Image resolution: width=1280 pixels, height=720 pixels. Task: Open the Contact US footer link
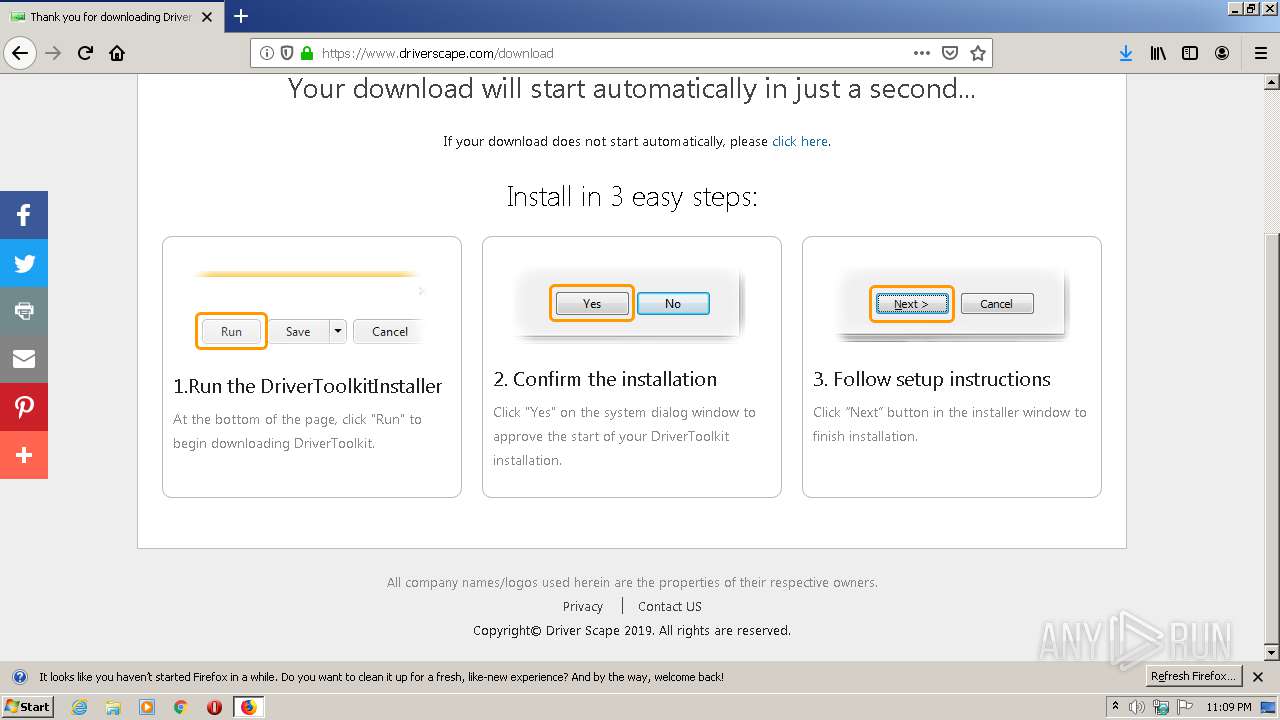pyautogui.click(x=670, y=606)
